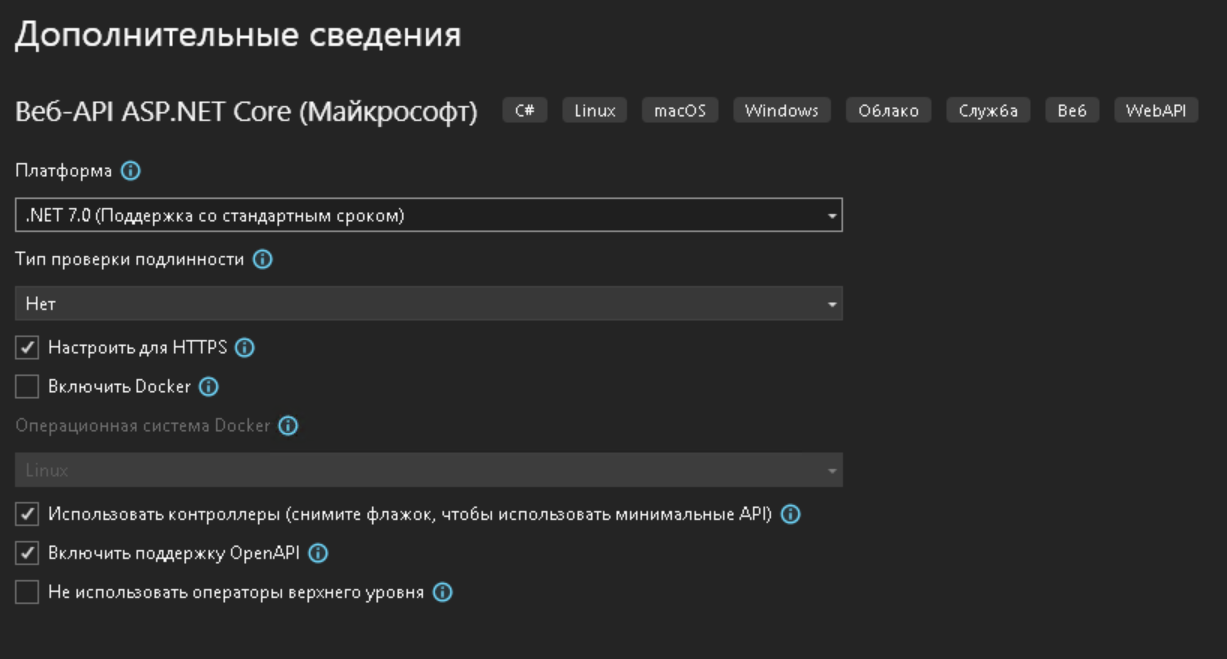Click info icon beside Тип проверки подлинности

pos(262,260)
